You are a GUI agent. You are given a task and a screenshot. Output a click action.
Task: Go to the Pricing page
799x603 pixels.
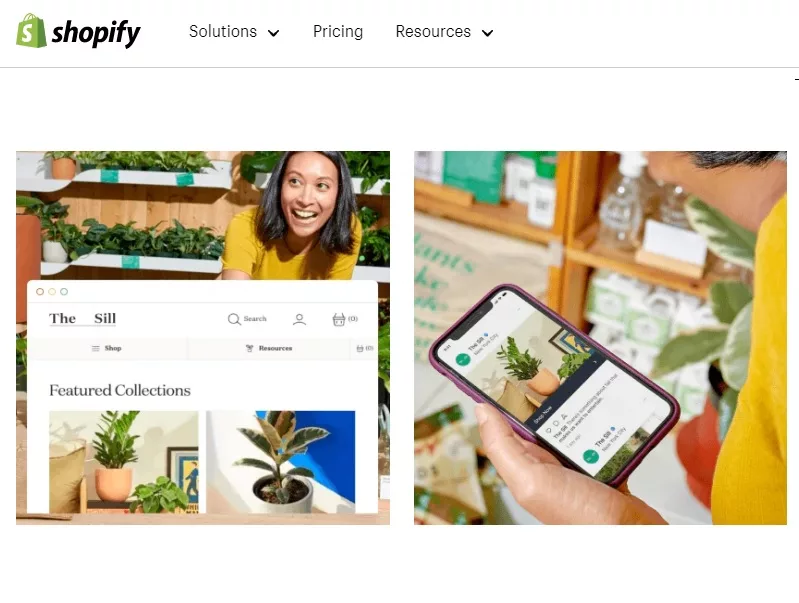(x=338, y=32)
